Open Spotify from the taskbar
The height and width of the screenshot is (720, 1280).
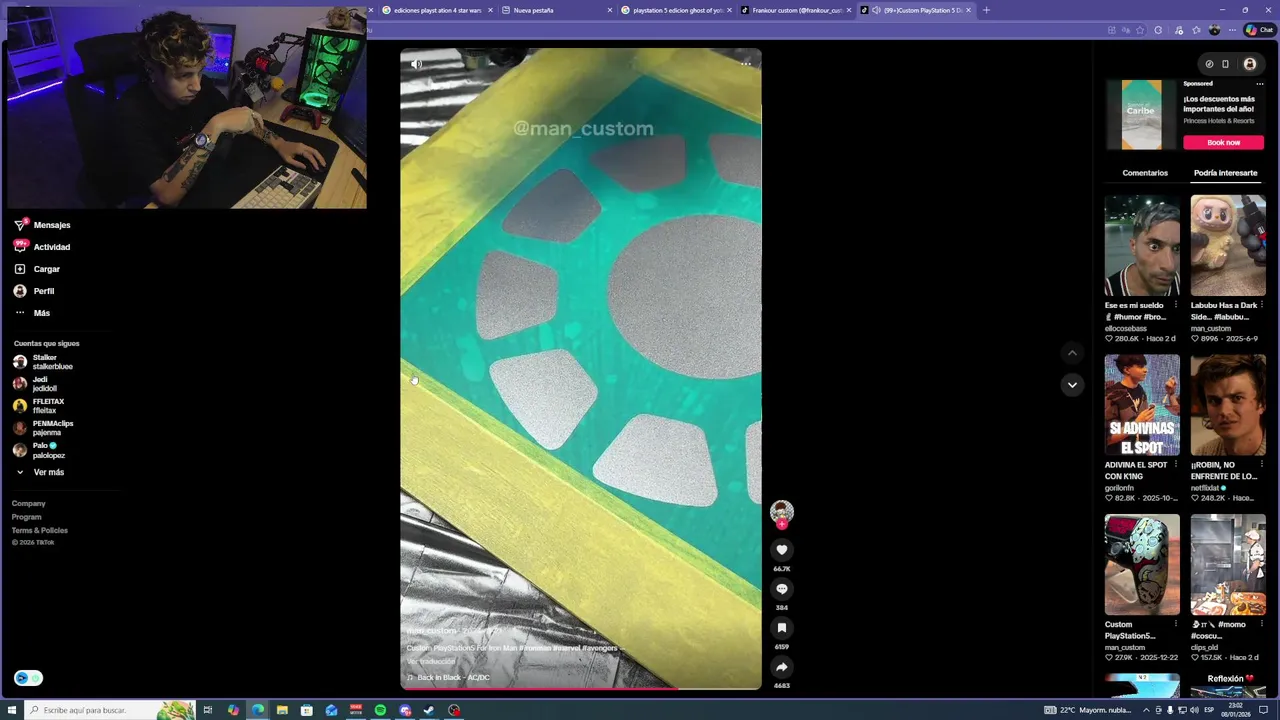[x=380, y=710]
